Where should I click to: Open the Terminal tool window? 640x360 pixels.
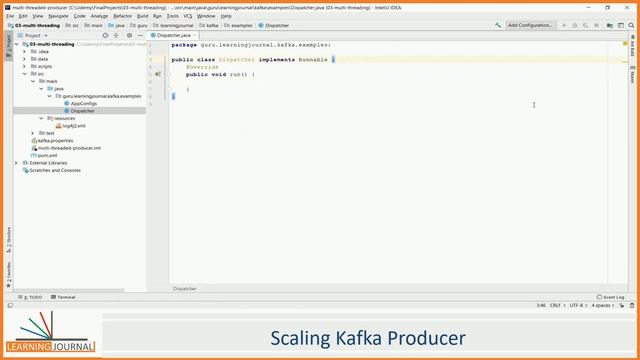pos(63,297)
